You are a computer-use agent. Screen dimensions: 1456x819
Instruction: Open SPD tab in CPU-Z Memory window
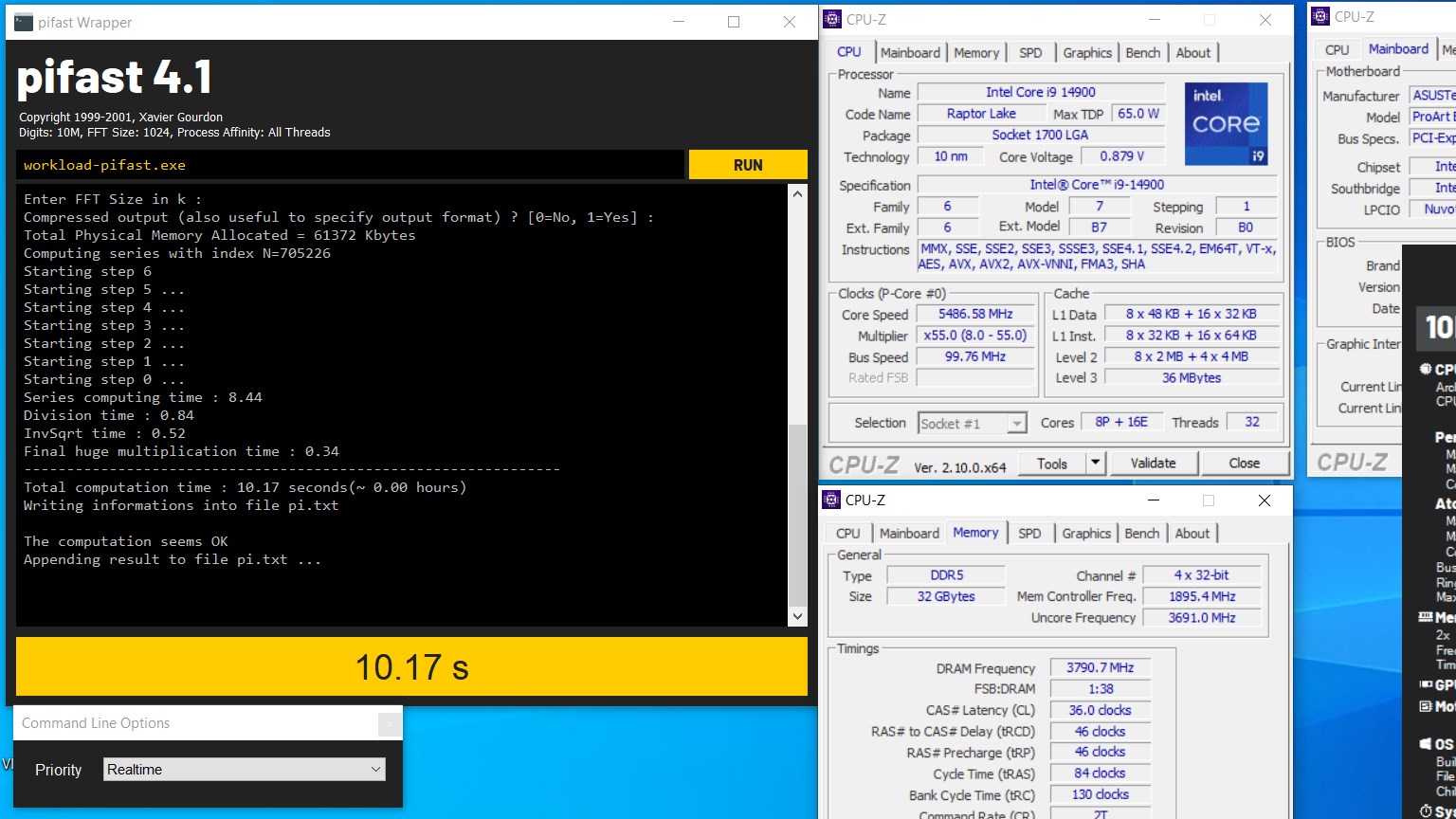(1029, 533)
